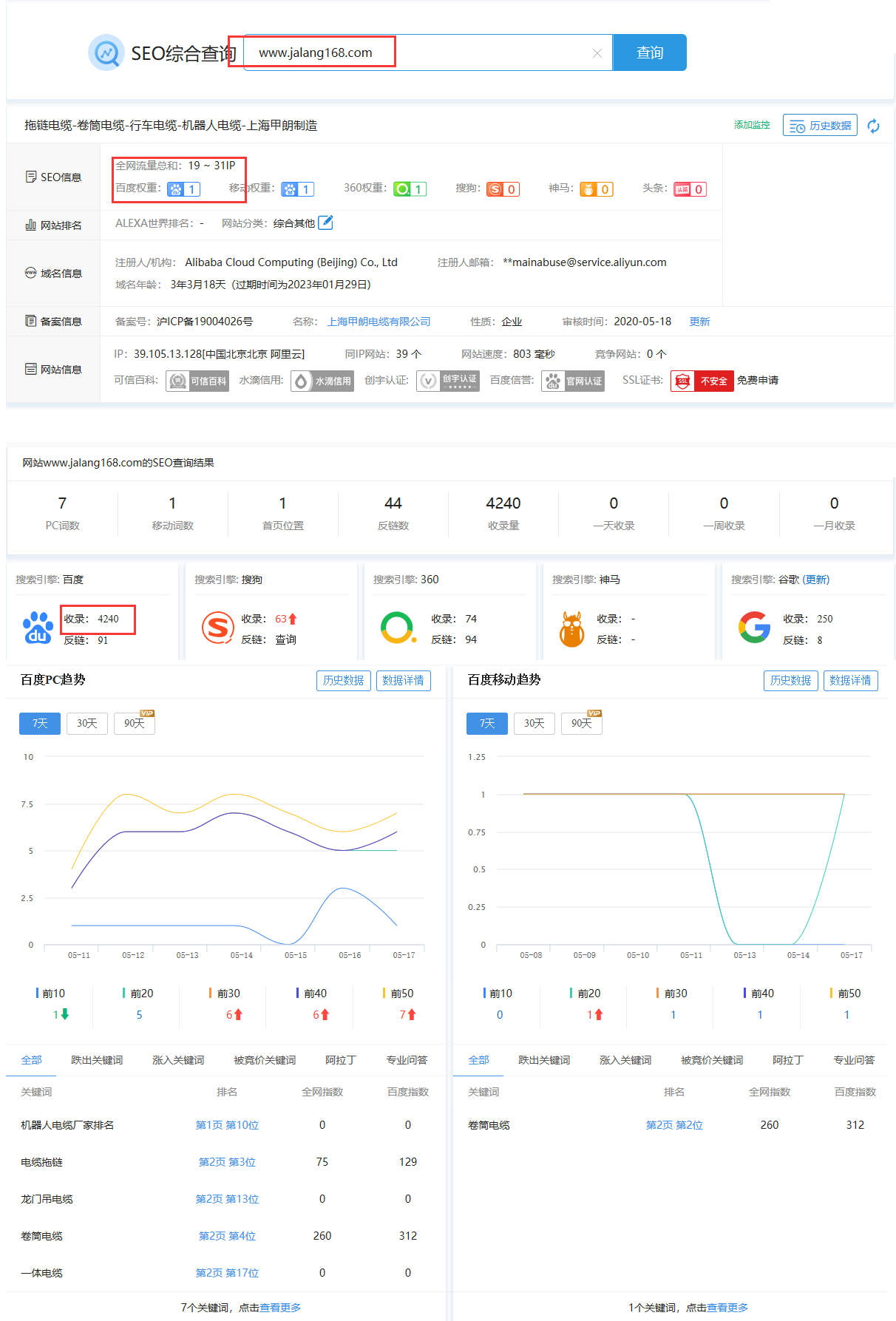Select 7天 in Baidu mobile trend
Viewport: 896px width, 1321px height.
(x=487, y=723)
